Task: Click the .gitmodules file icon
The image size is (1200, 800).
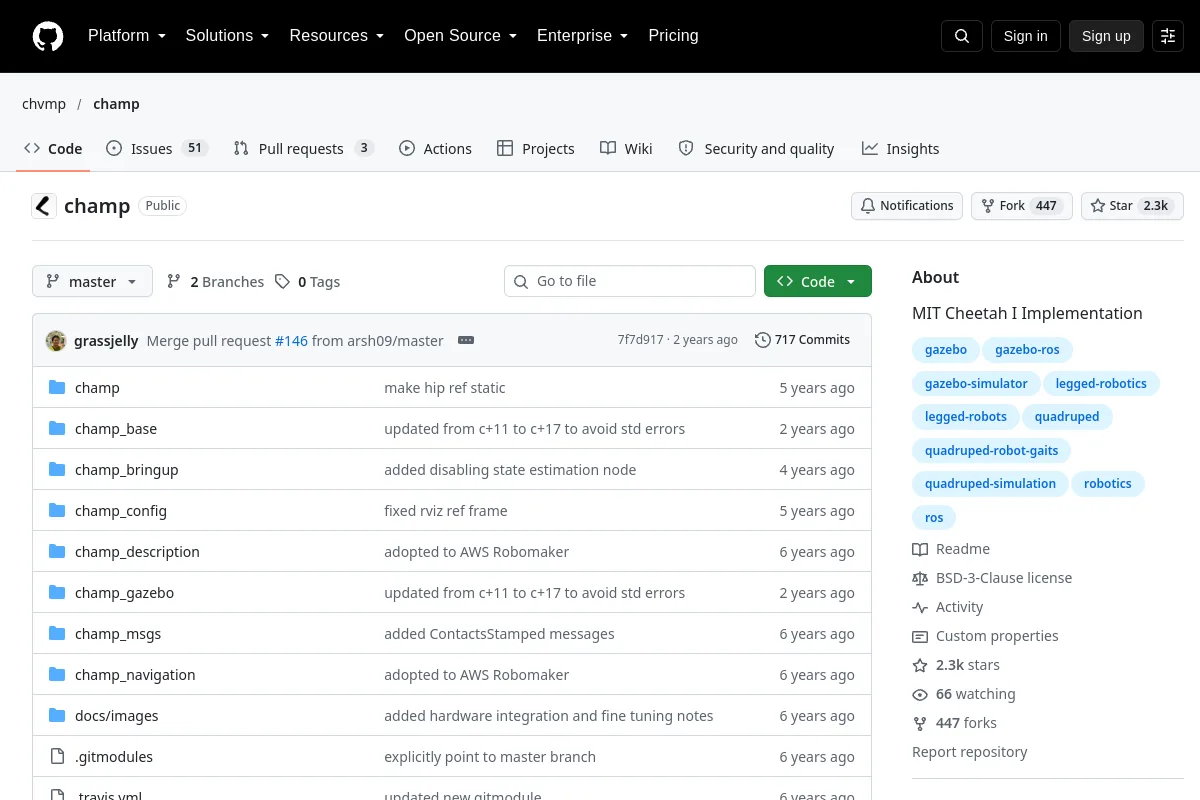Action: pyautogui.click(x=57, y=756)
